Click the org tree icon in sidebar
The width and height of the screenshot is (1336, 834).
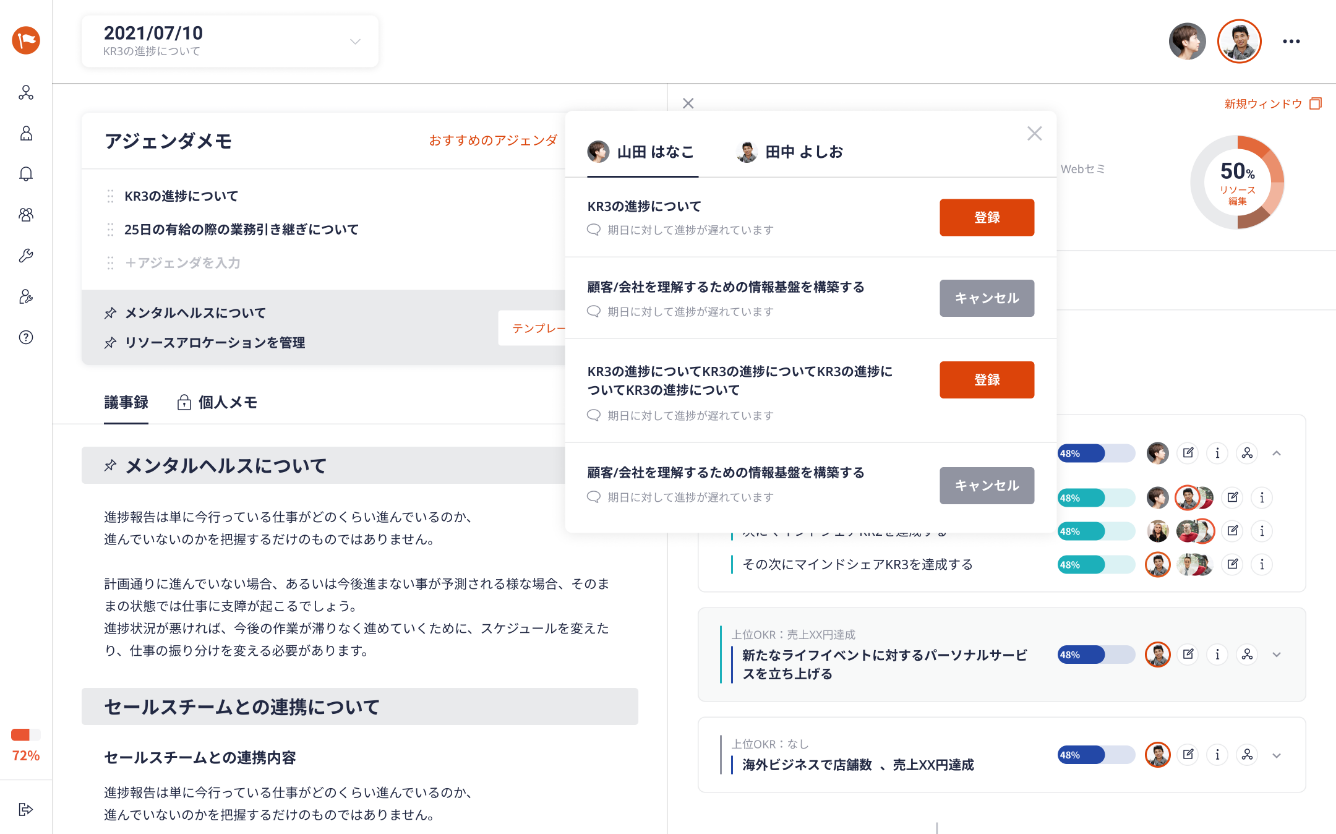[26, 93]
